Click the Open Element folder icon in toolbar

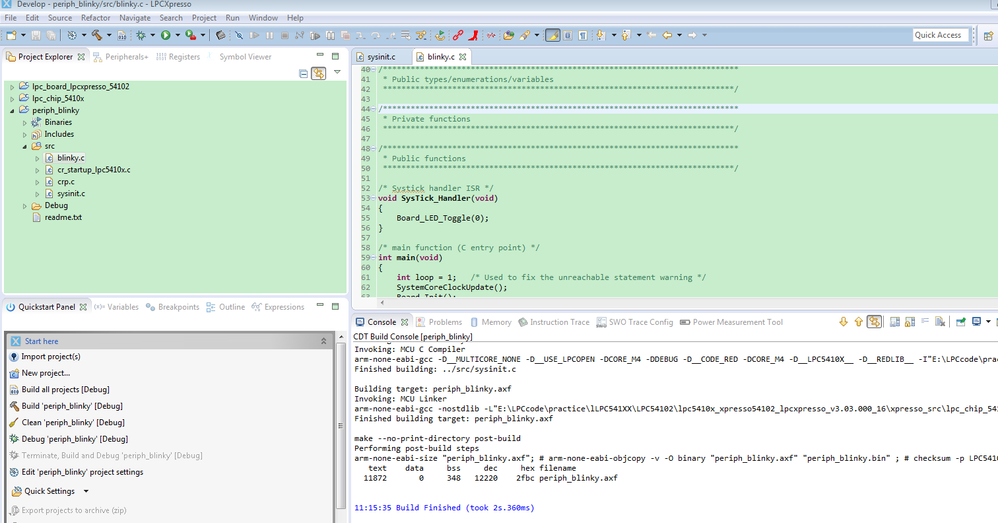(x=509, y=35)
